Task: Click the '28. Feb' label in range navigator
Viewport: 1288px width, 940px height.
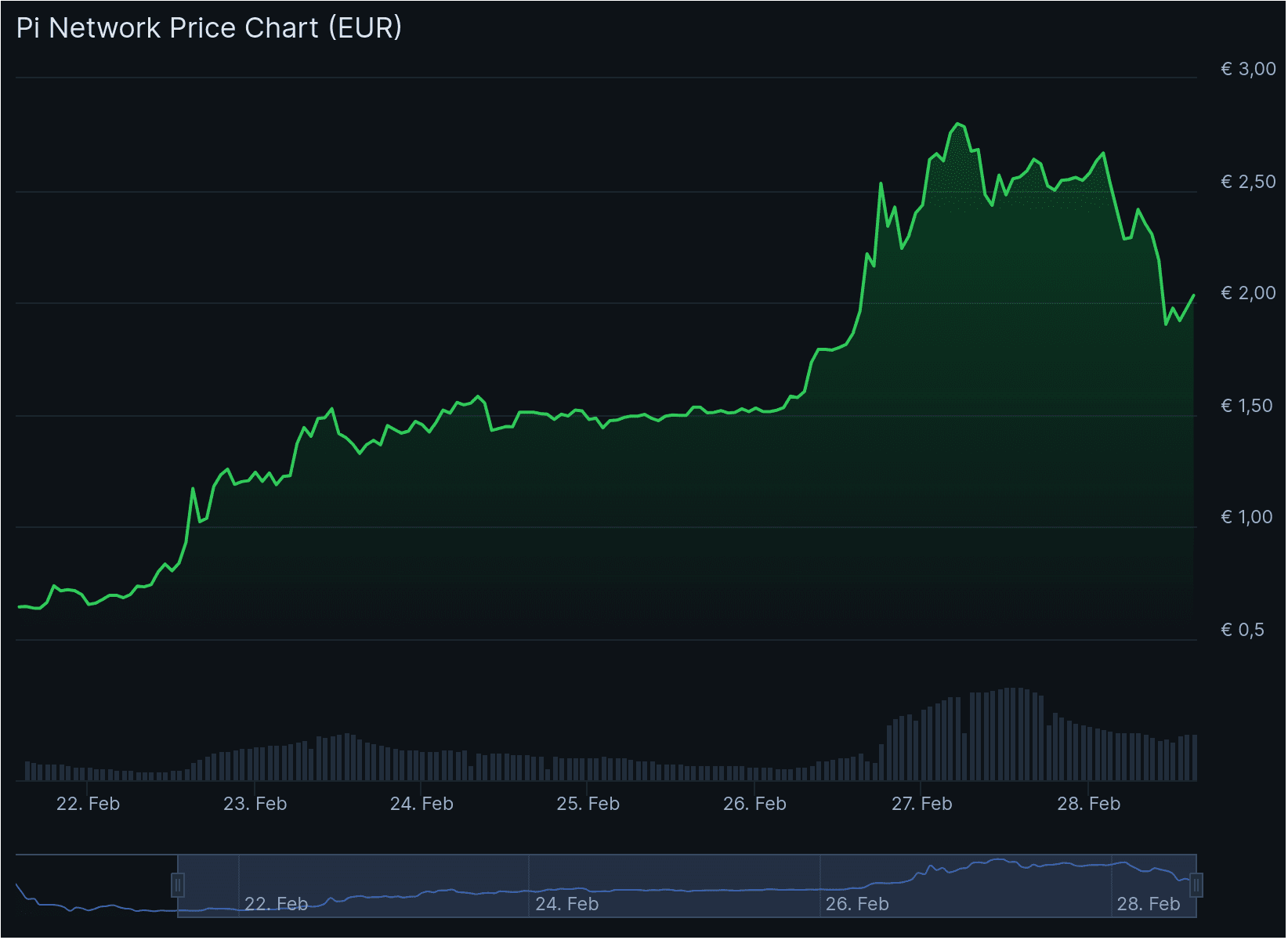Action: (x=1149, y=905)
